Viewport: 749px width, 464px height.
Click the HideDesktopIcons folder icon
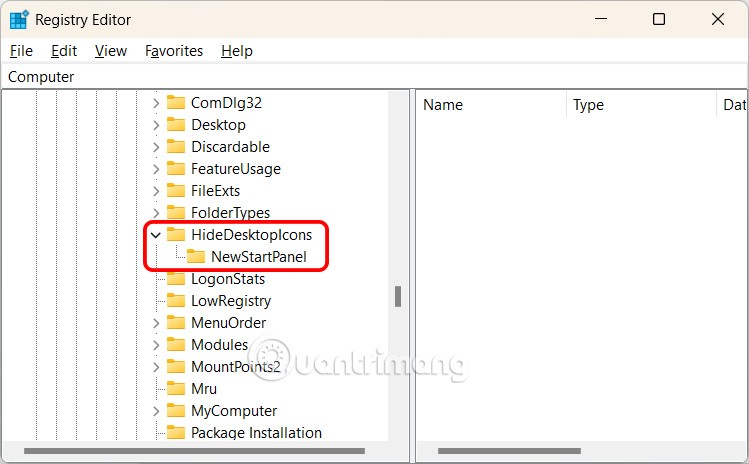[x=176, y=235]
